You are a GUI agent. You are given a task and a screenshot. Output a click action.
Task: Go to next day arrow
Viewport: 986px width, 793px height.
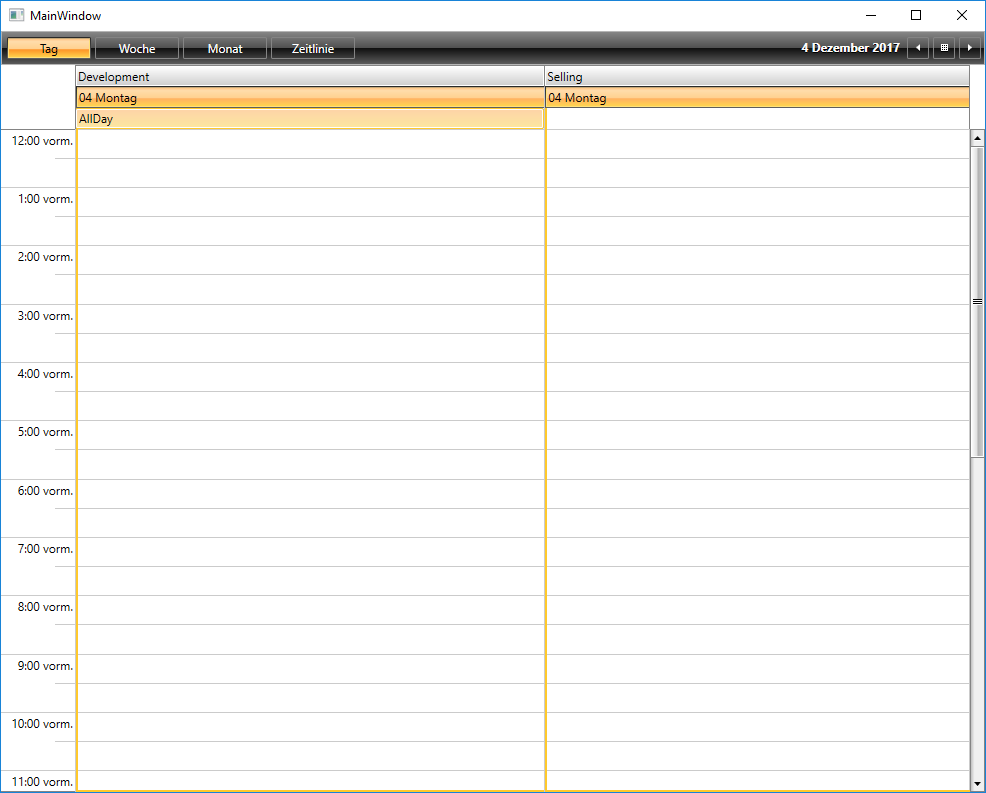970,48
